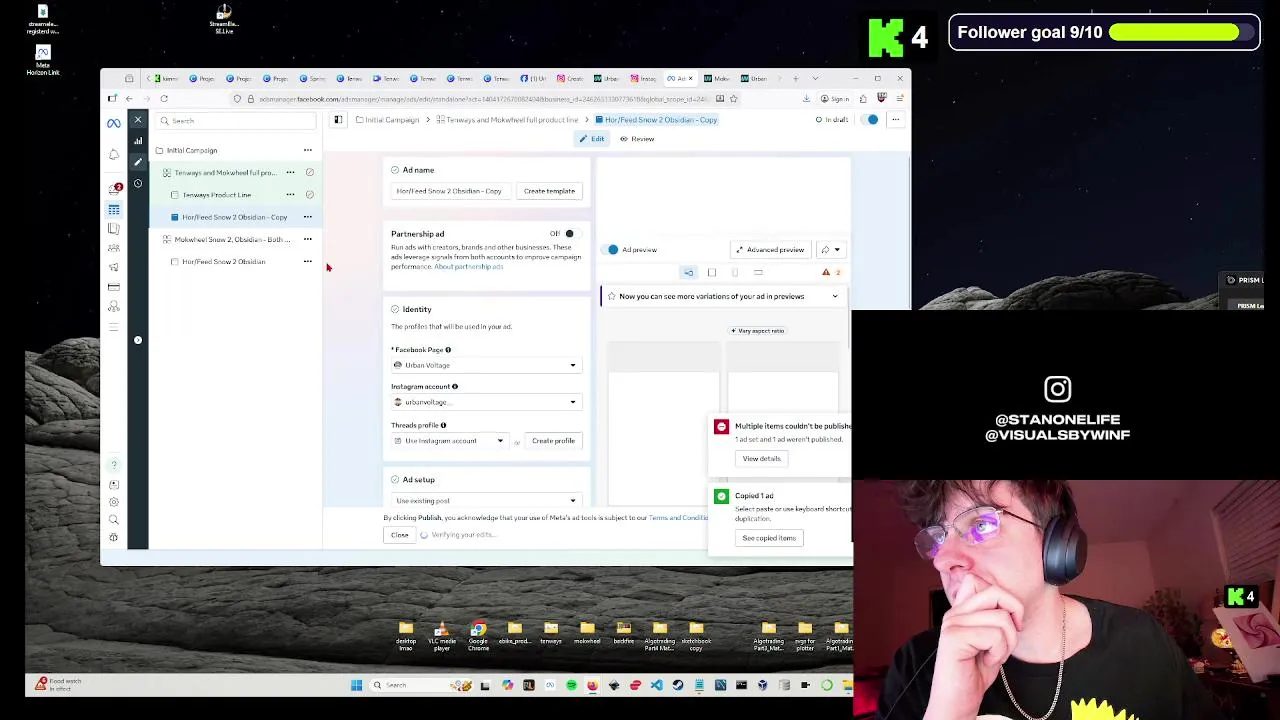Click Create profile button for Threads
Image resolution: width=1280 pixels, height=720 pixels.
(553, 441)
